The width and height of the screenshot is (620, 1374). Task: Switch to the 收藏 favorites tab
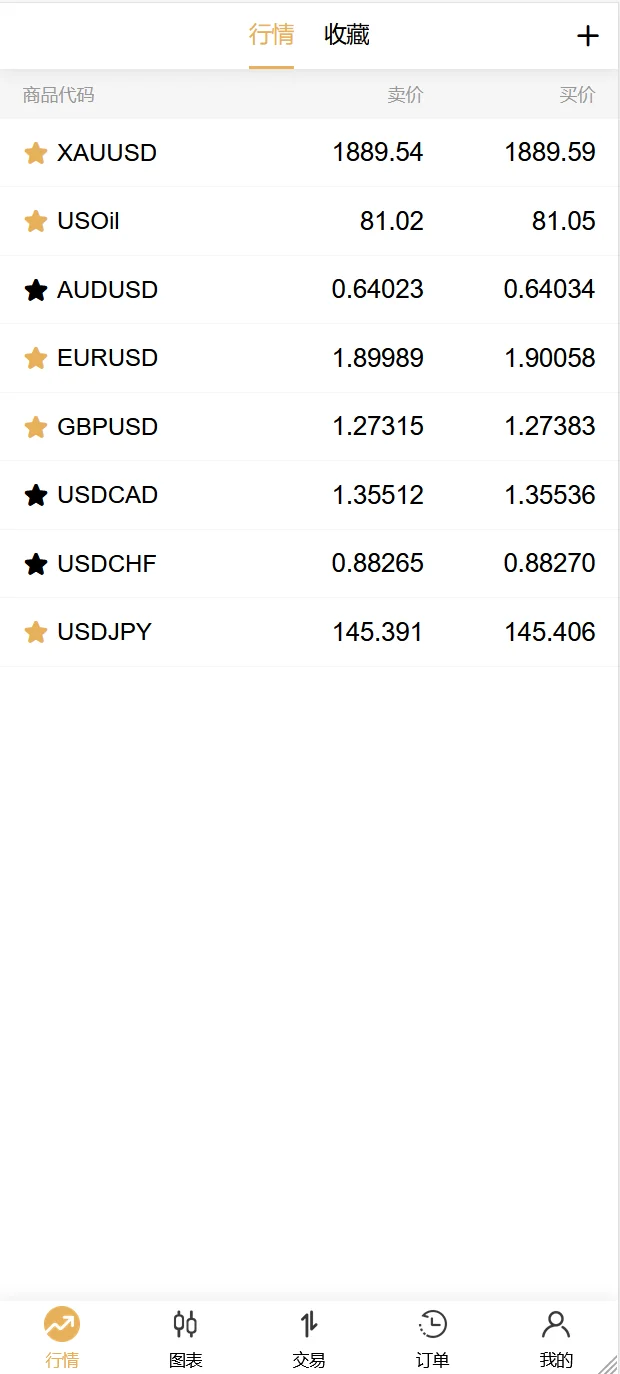tap(347, 35)
